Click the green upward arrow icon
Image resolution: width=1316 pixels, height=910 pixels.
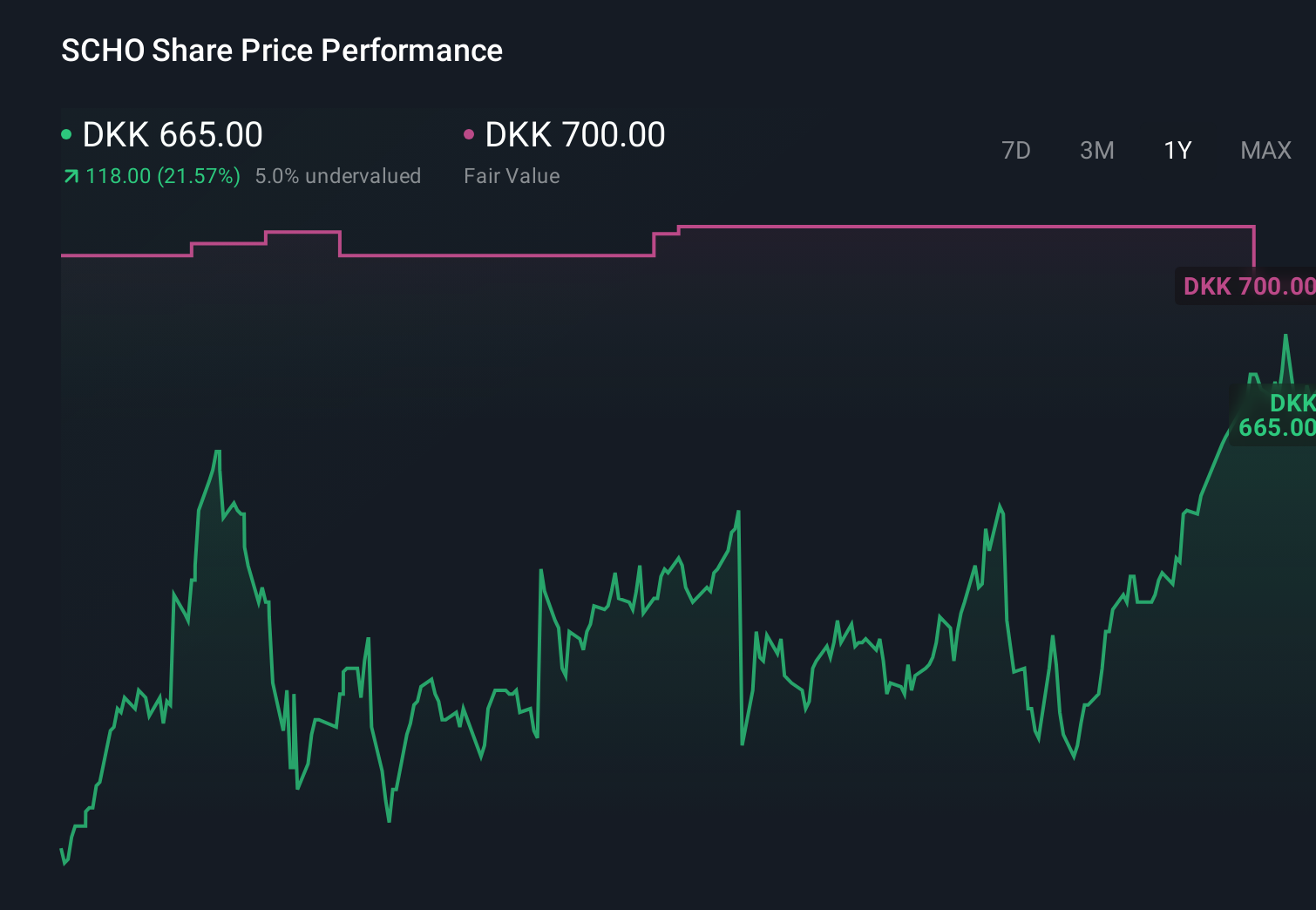pyautogui.click(x=71, y=177)
